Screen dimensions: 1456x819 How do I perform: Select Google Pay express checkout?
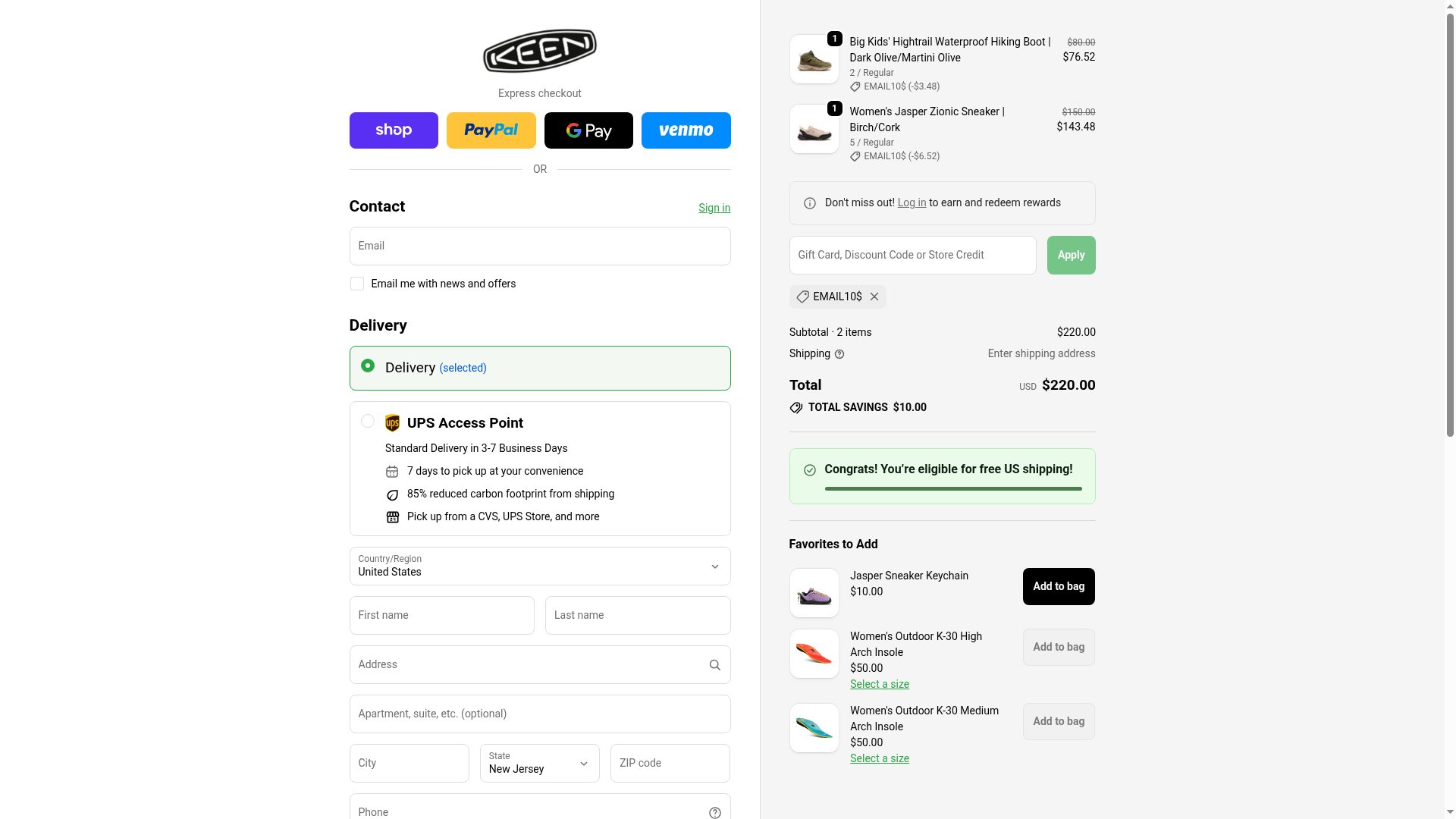click(x=588, y=130)
